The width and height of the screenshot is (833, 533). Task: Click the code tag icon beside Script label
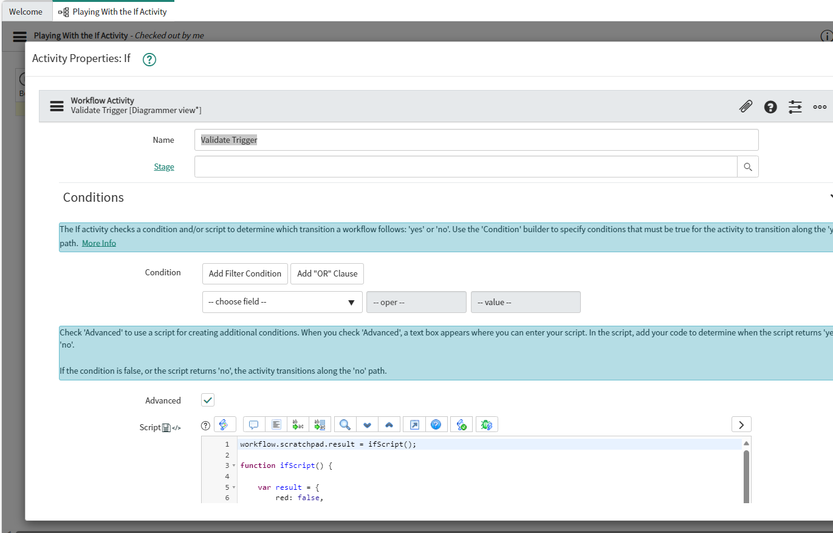coord(176,428)
